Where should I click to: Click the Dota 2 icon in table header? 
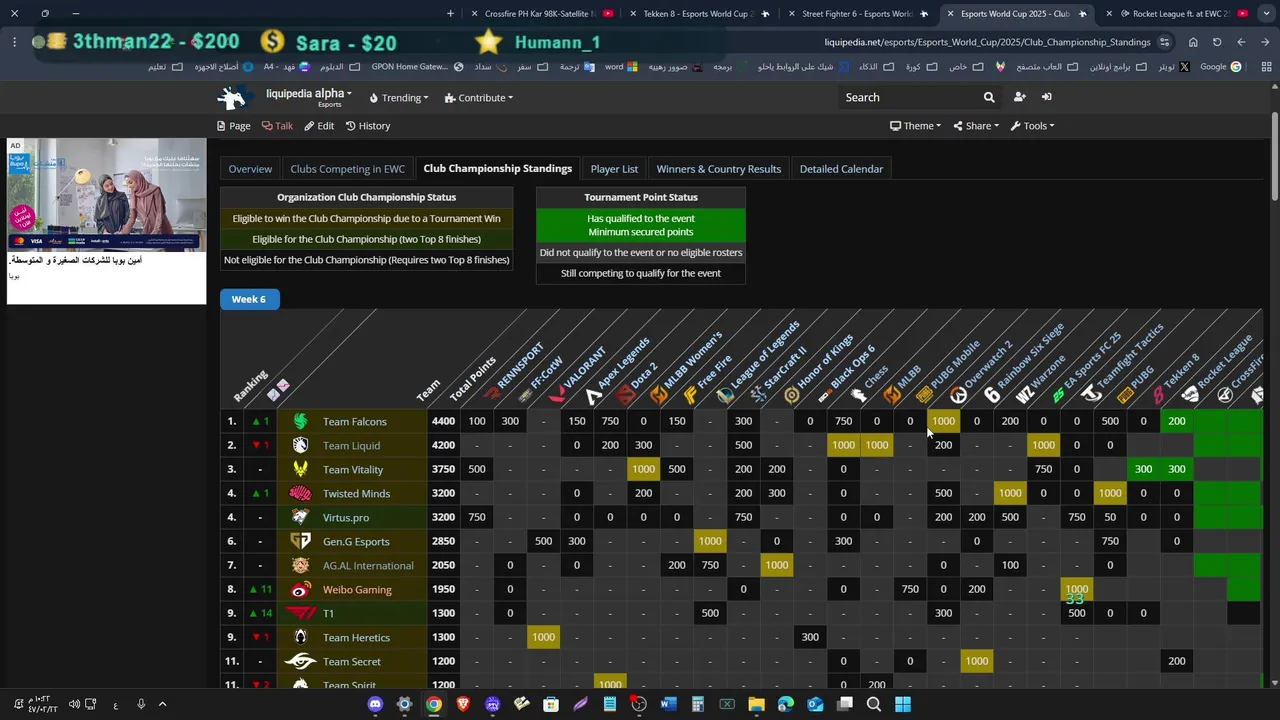pyautogui.click(x=626, y=395)
